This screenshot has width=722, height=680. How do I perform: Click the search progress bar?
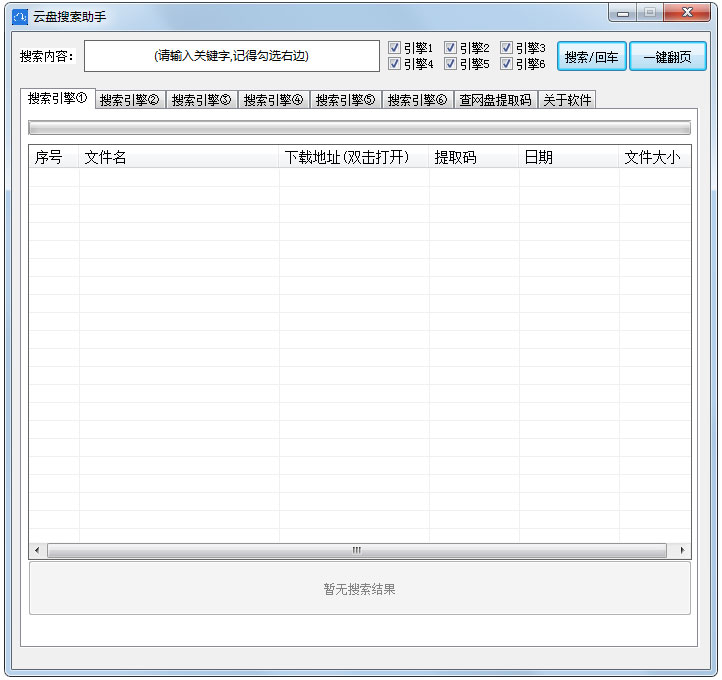(359, 128)
